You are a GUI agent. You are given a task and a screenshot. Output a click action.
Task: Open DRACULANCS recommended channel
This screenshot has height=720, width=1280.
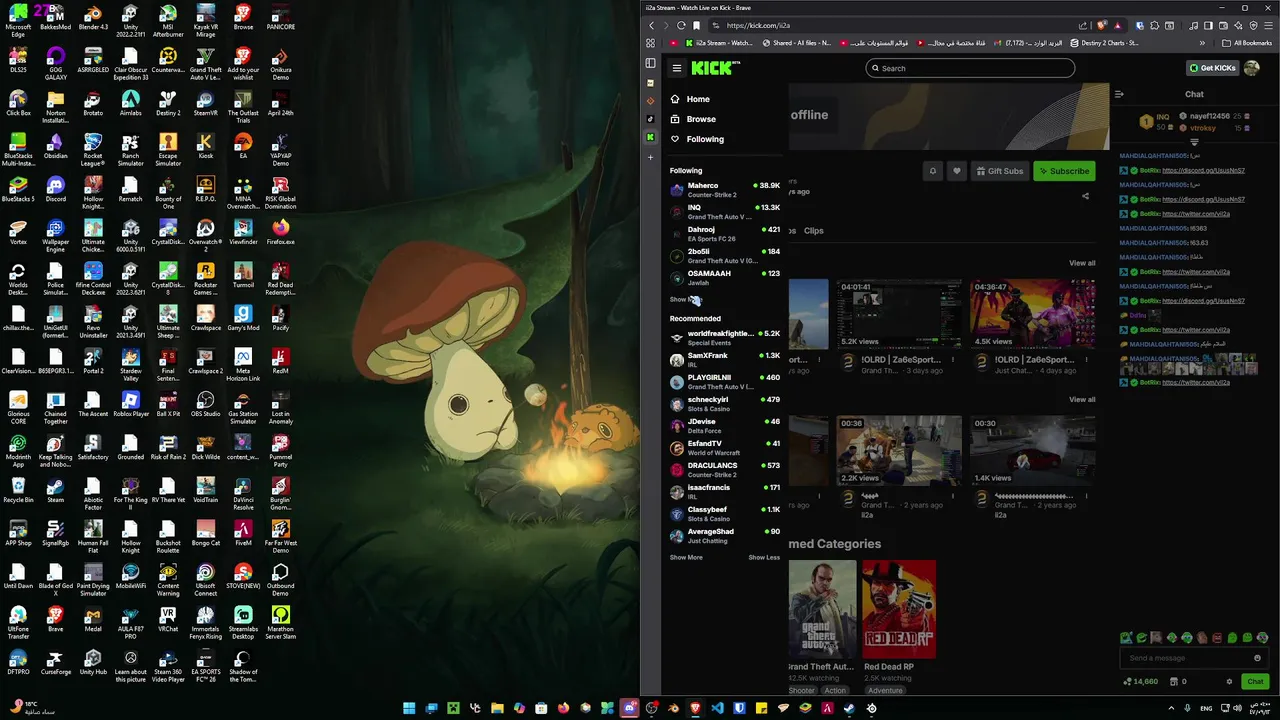click(x=725, y=469)
